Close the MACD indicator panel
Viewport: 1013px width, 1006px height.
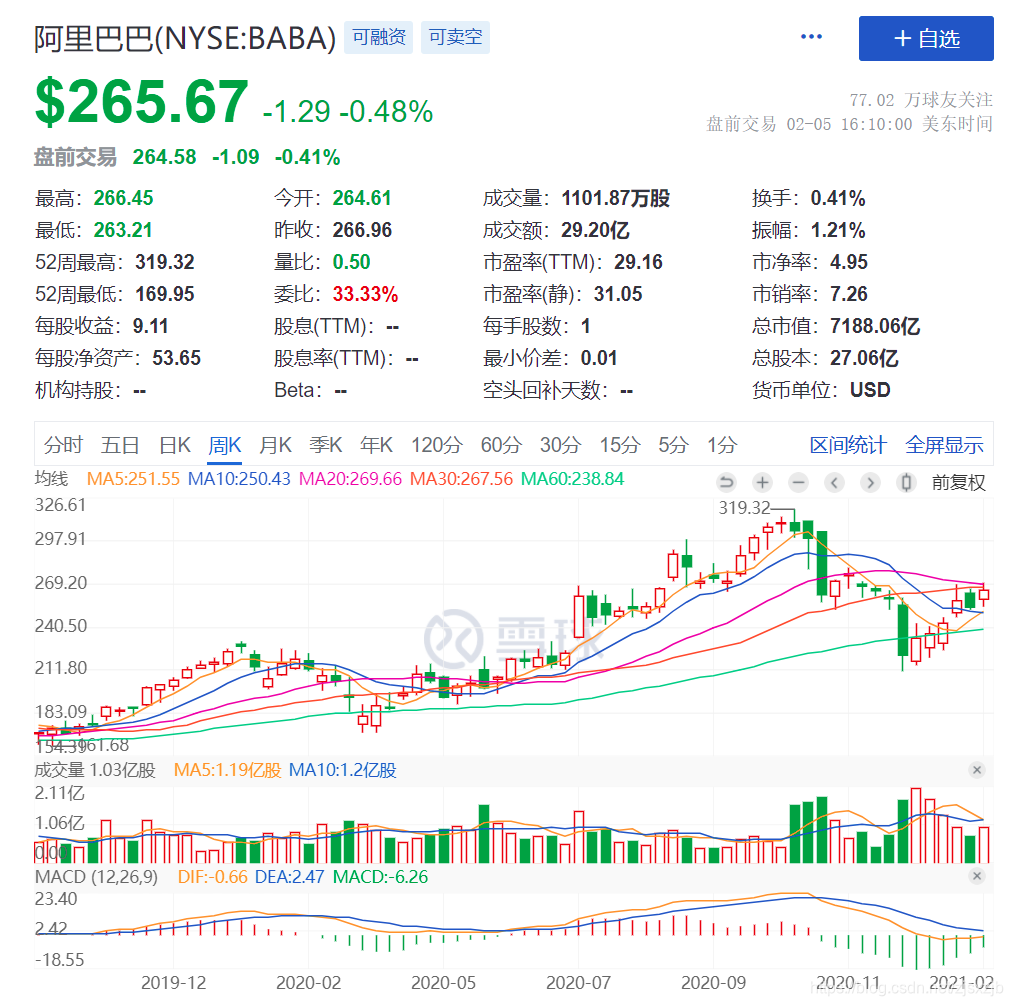(x=977, y=876)
